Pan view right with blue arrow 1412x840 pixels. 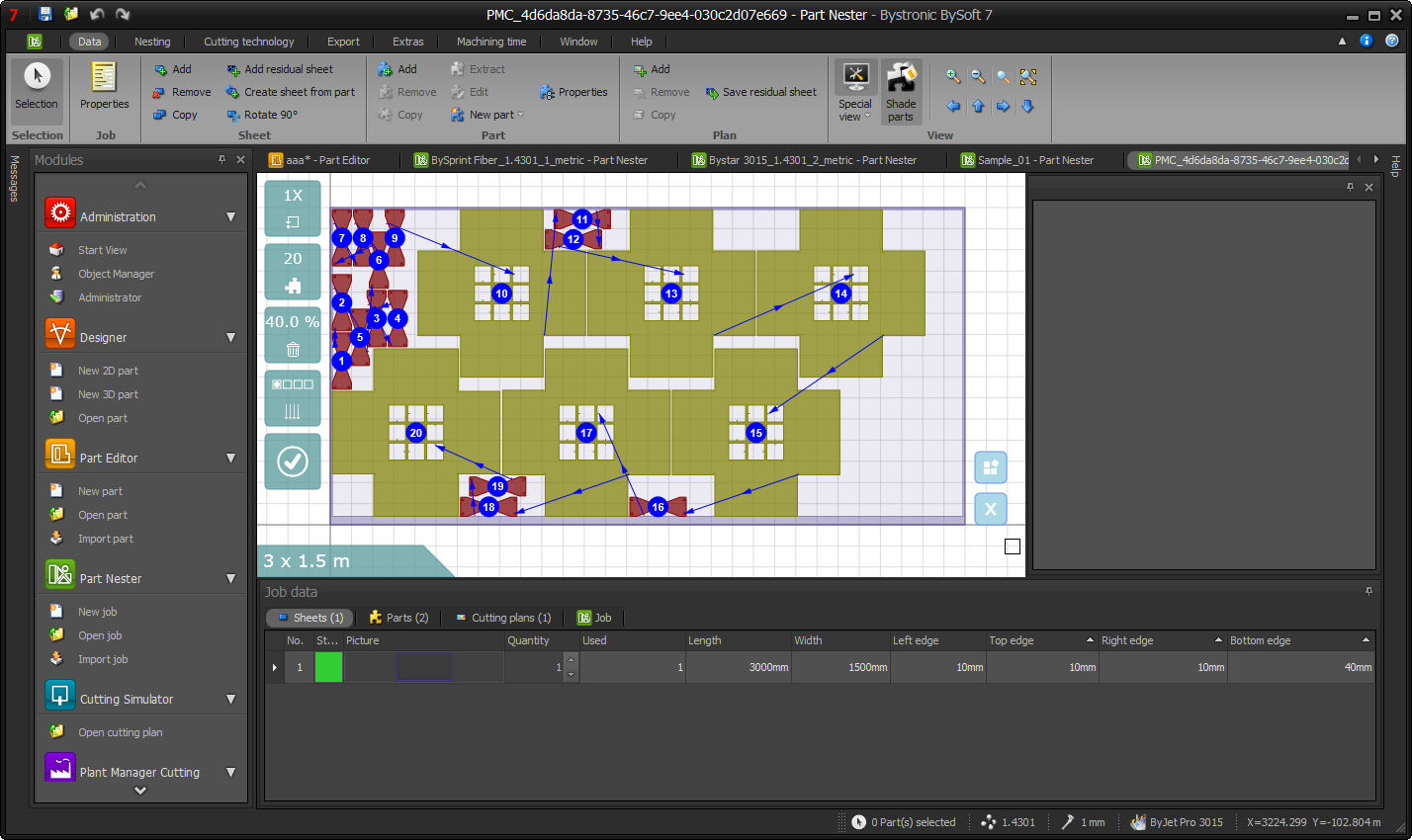[1003, 106]
